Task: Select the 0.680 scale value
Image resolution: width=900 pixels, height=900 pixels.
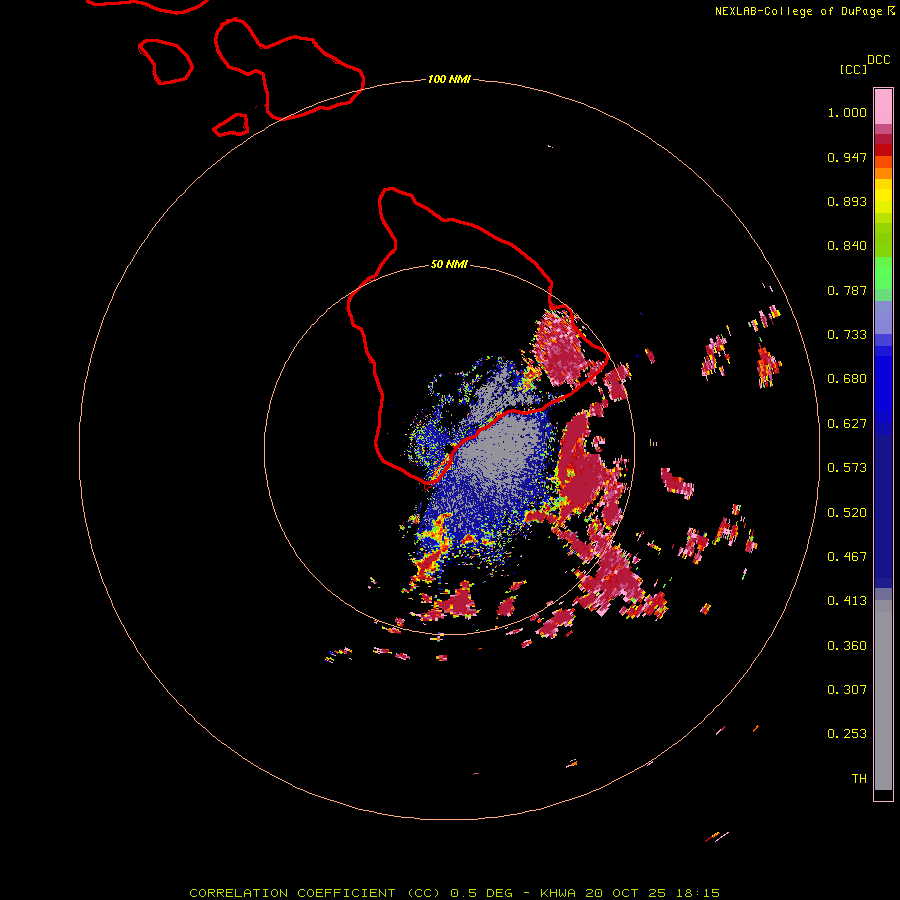Action: pos(847,379)
